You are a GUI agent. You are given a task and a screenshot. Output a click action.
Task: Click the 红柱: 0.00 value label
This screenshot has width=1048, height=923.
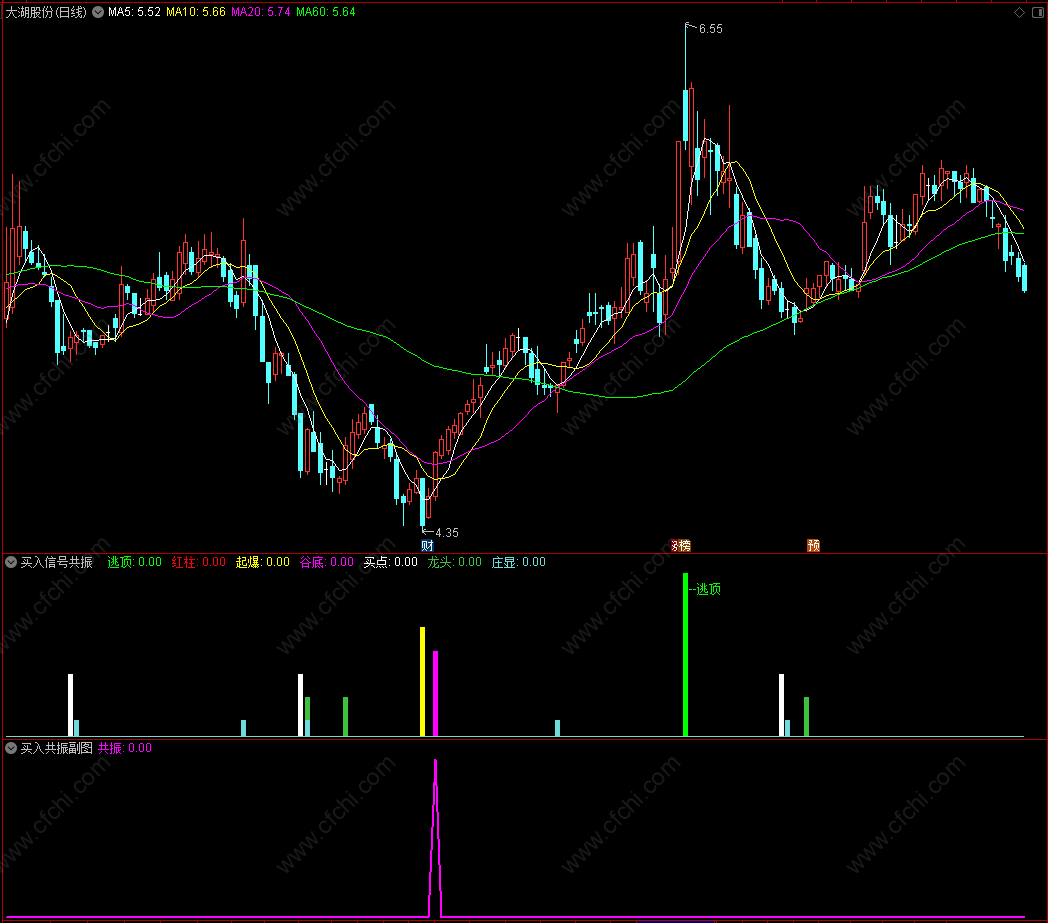199,562
